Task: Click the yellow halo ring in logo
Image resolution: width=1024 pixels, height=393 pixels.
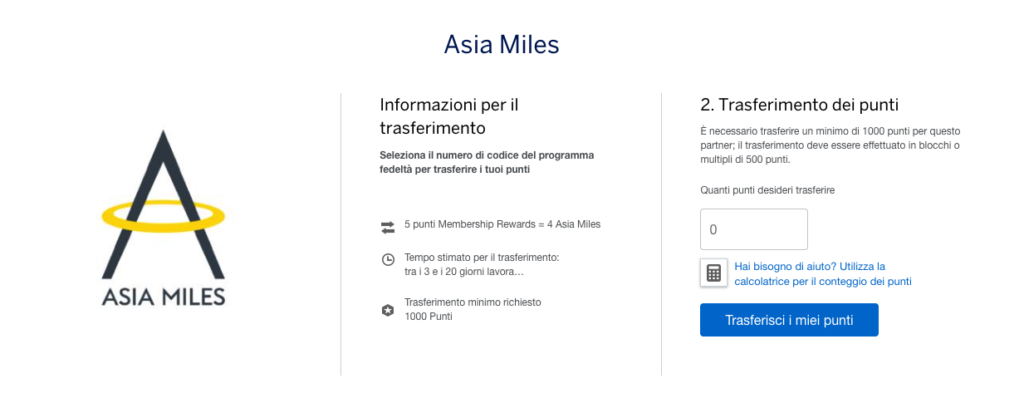Action: (163, 213)
